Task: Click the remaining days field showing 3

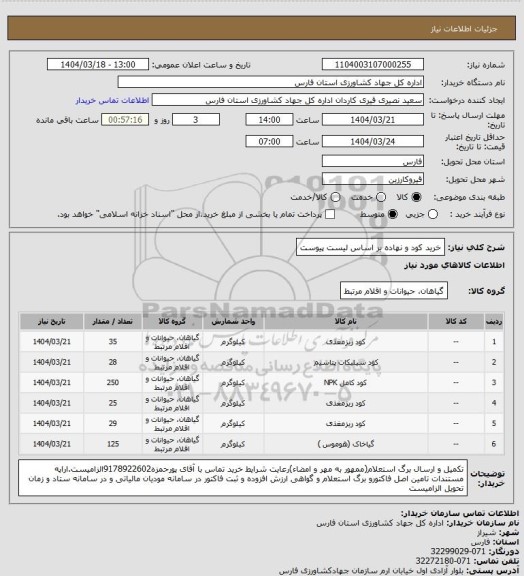Action: [x=196, y=120]
